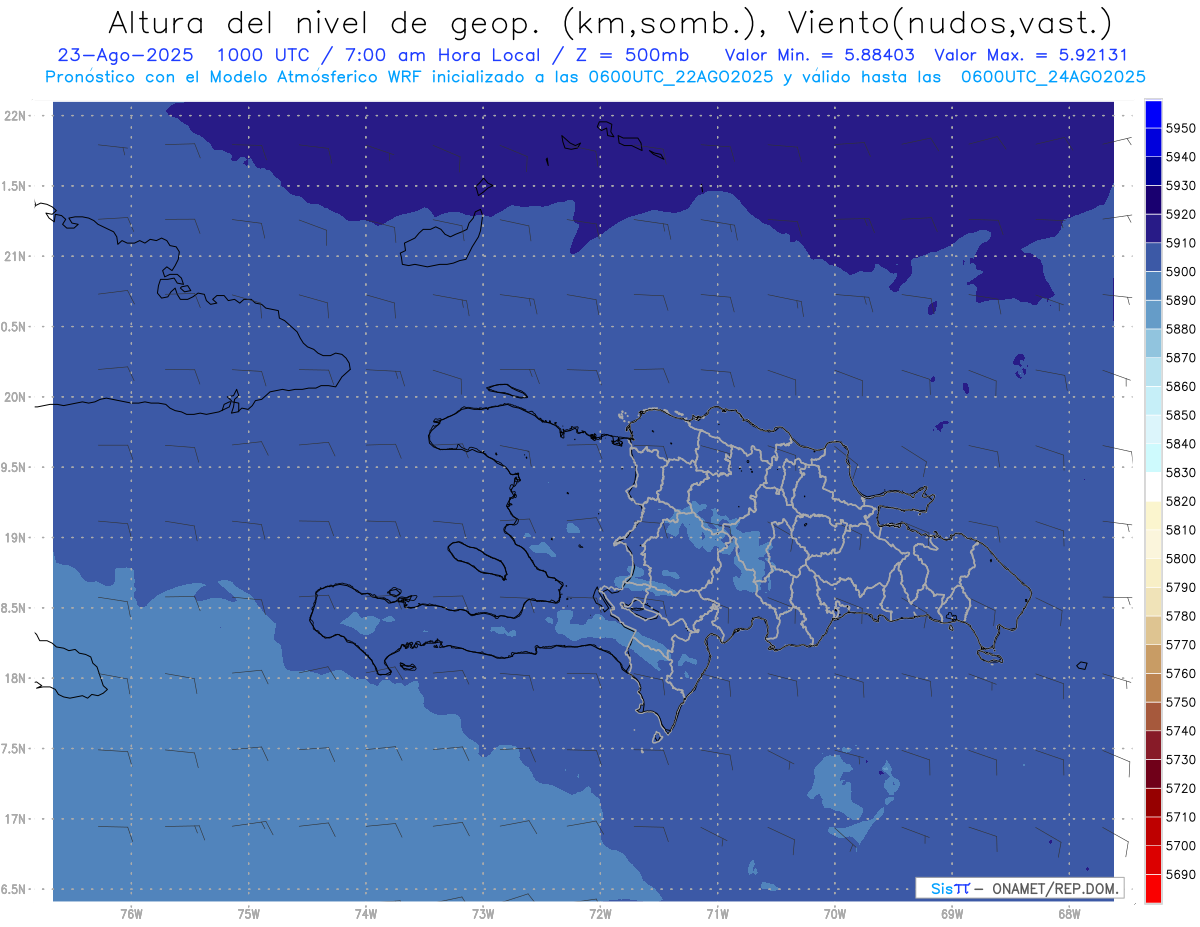Click legend swatch between 5840 and 5850
Image resolution: width=1200 pixels, height=927 pixels.
[1153, 429]
